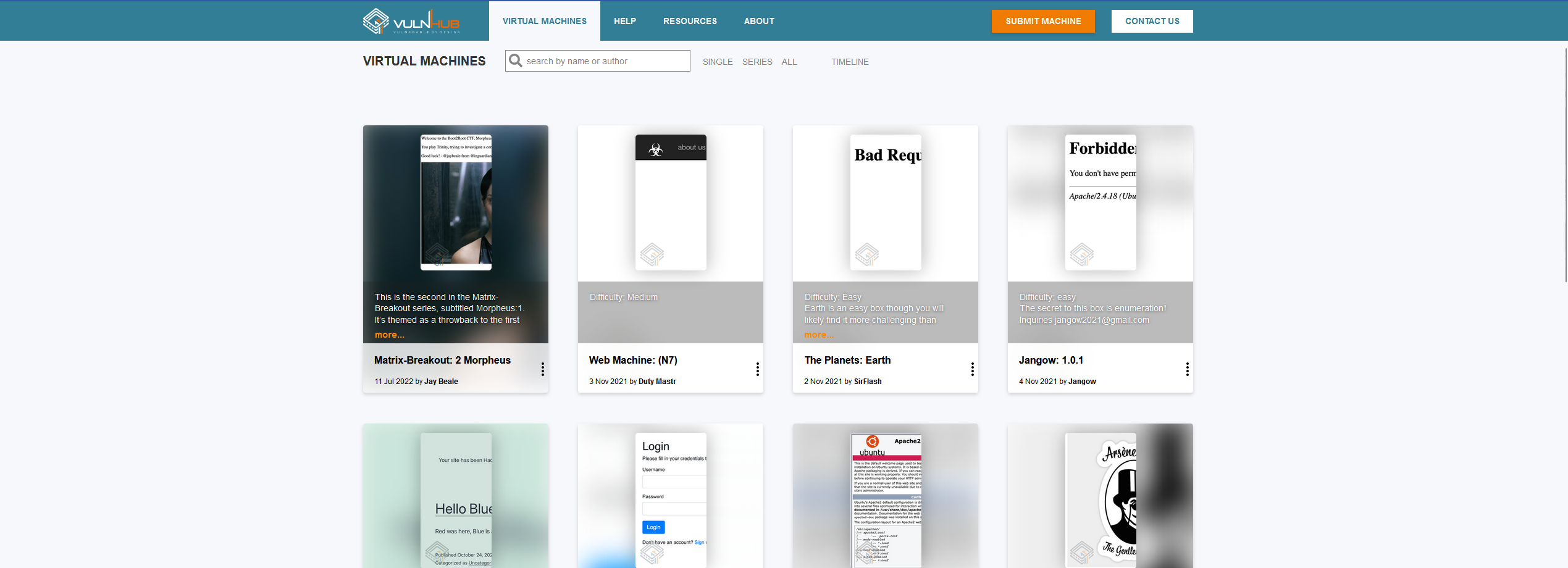Image resolution: width=1568 pixels, height=568 pixels.
Task: Click '2 Nov 2021' date text
Action: tap(823, 382)
